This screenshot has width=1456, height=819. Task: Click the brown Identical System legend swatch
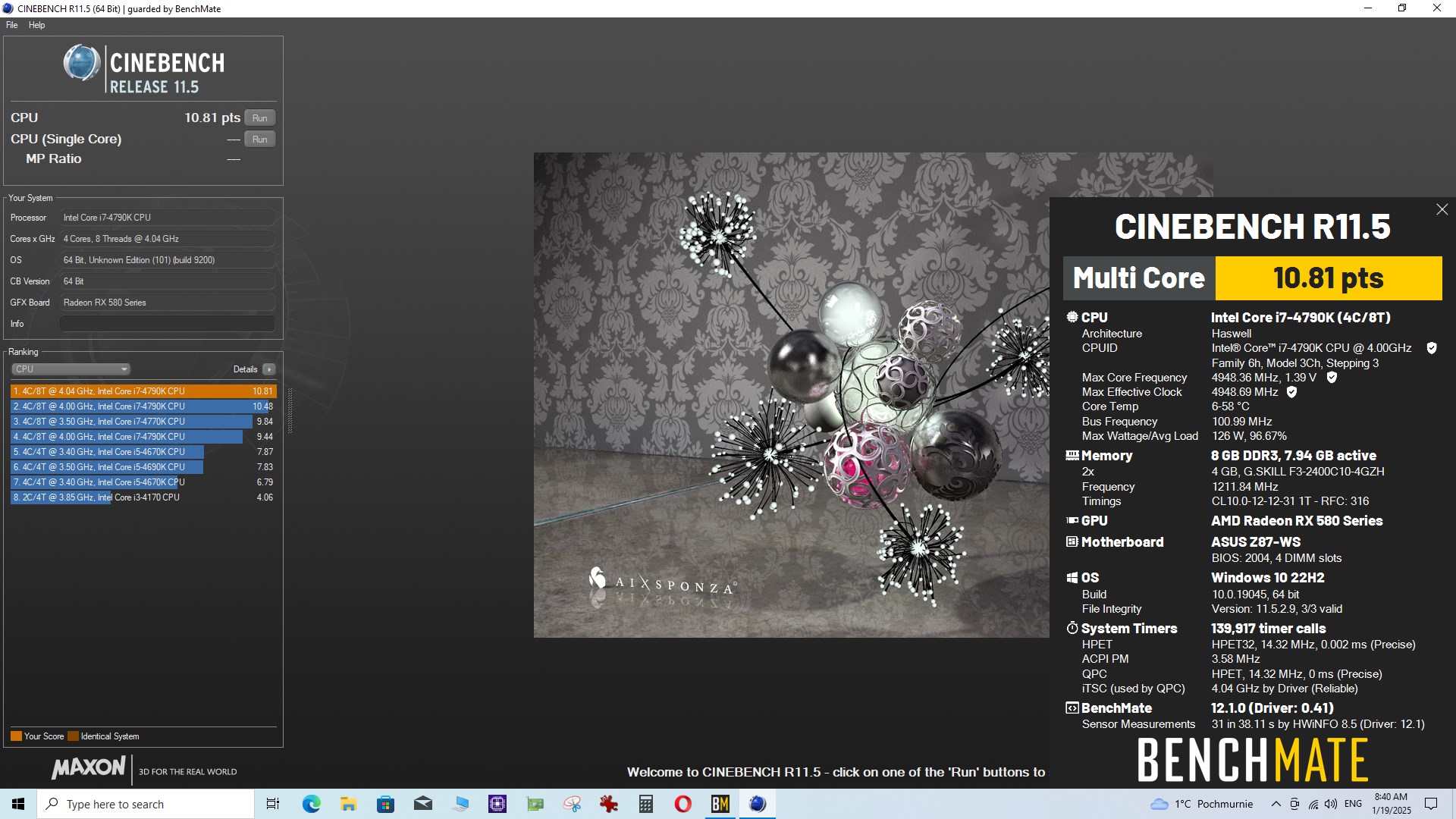click(x=73, y=736)
